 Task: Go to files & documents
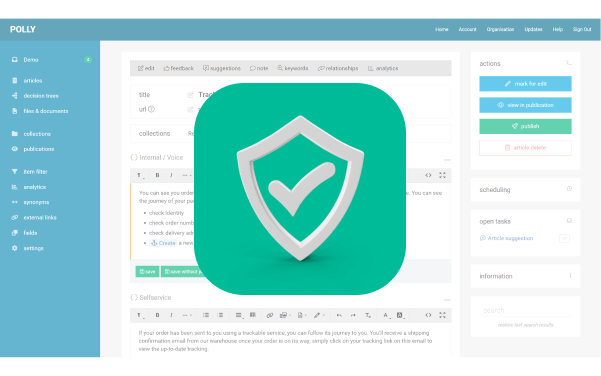pos(40,111)
